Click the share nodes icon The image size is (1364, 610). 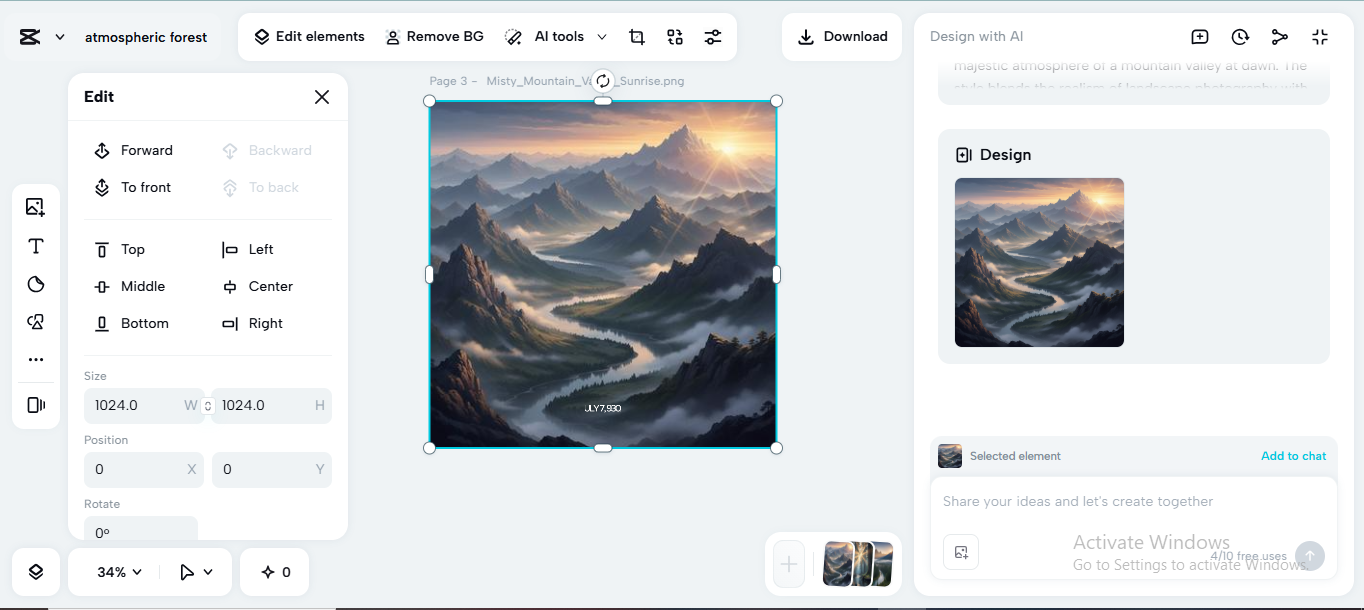[x=1280, y=37]
